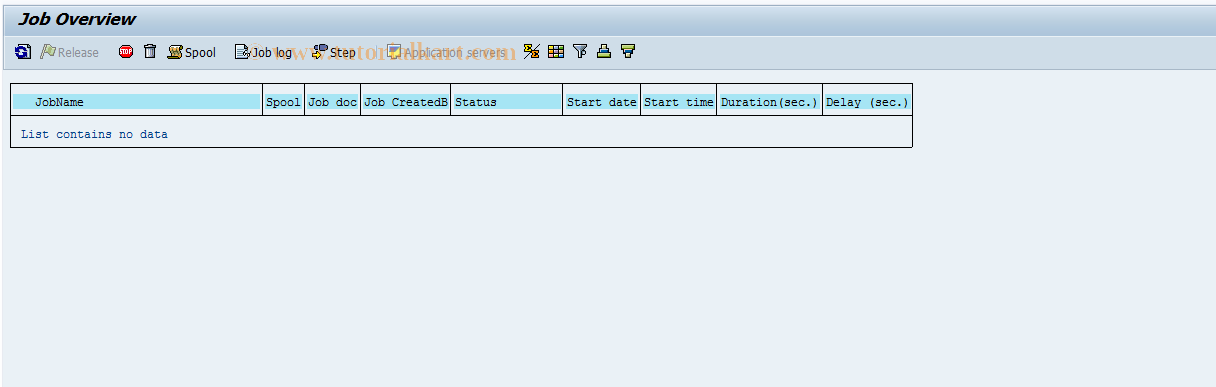
Task: Select the JobName column header
Action: point(137,102)
